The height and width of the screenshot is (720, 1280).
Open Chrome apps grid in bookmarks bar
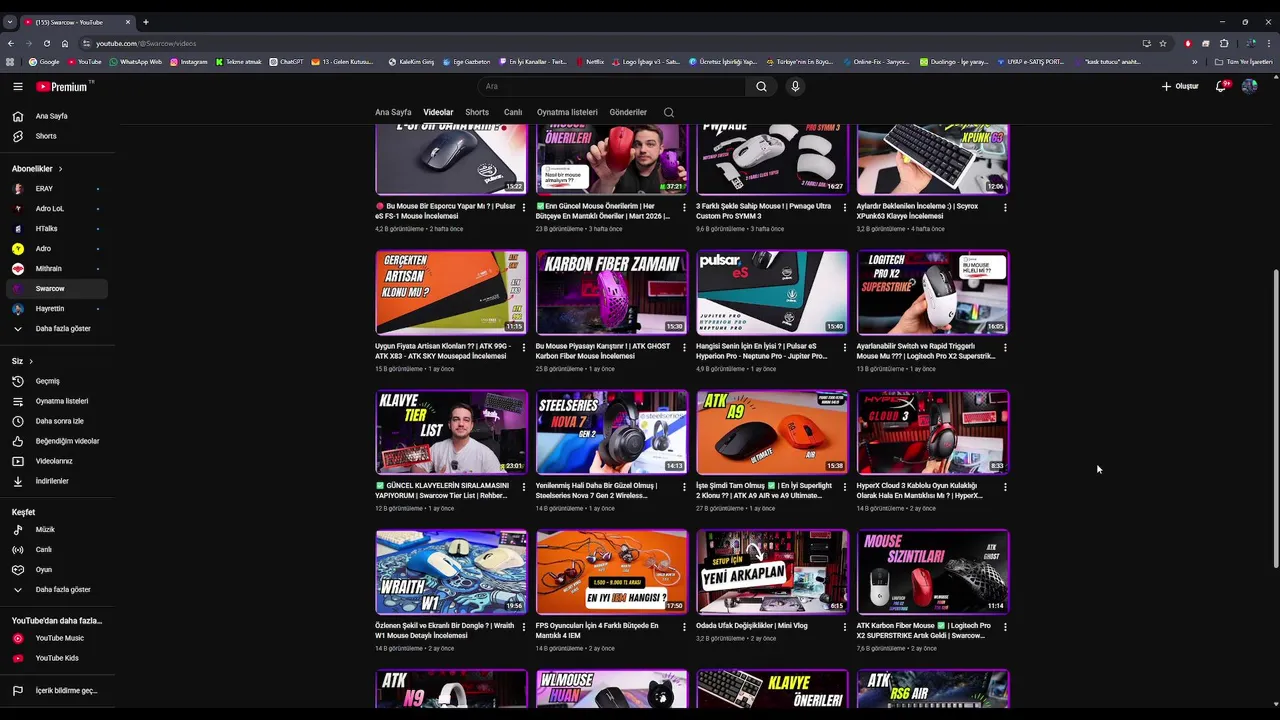pos(10,61)
